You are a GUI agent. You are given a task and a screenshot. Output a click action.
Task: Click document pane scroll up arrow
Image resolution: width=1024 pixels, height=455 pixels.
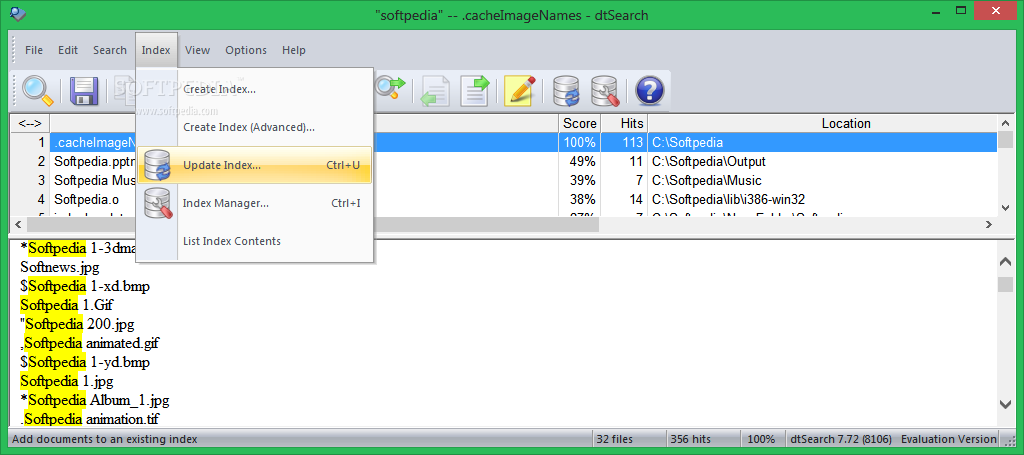pos(1006,261)
